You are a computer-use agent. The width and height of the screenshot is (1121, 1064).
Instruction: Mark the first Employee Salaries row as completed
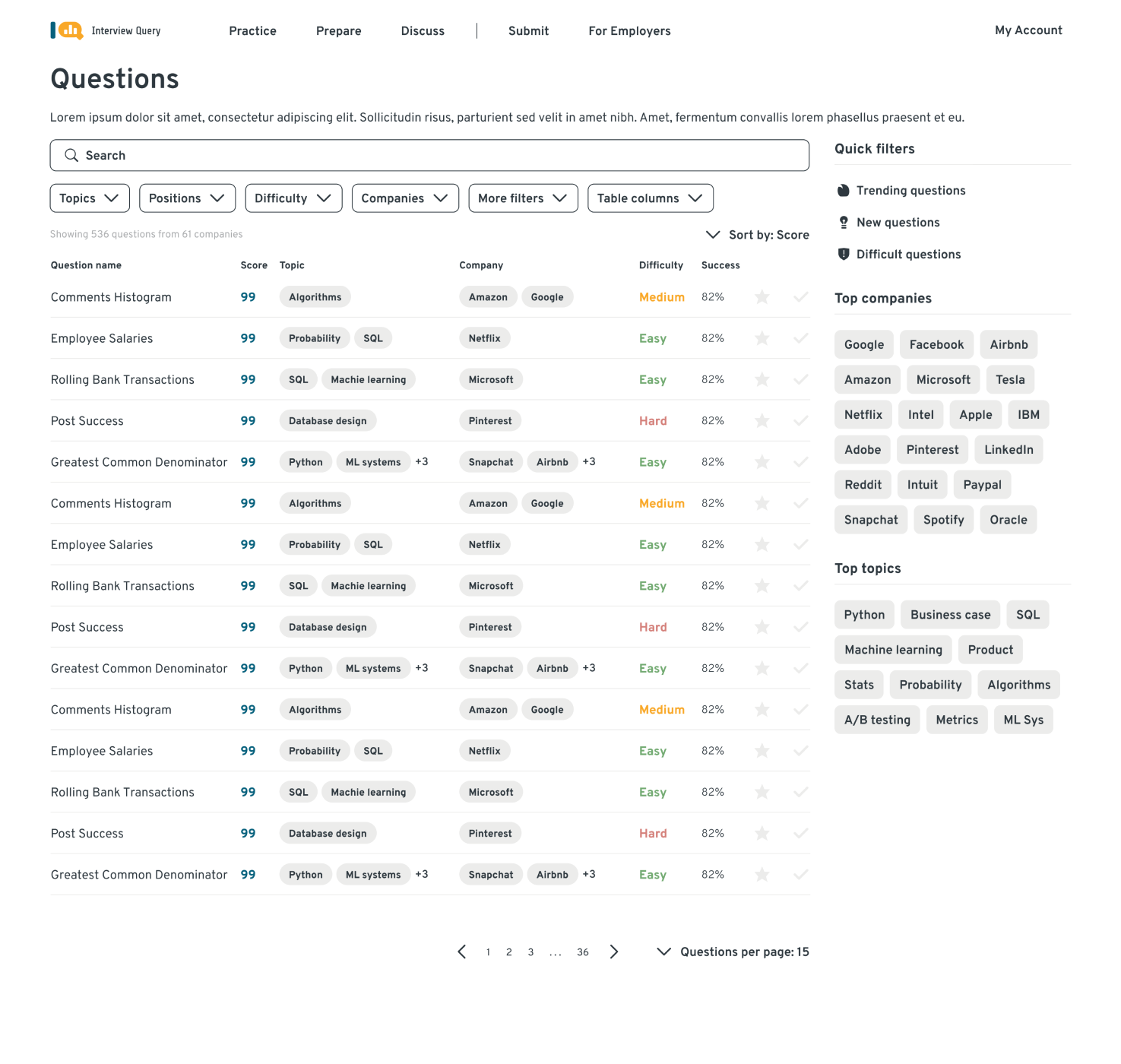tap(801, 338)
